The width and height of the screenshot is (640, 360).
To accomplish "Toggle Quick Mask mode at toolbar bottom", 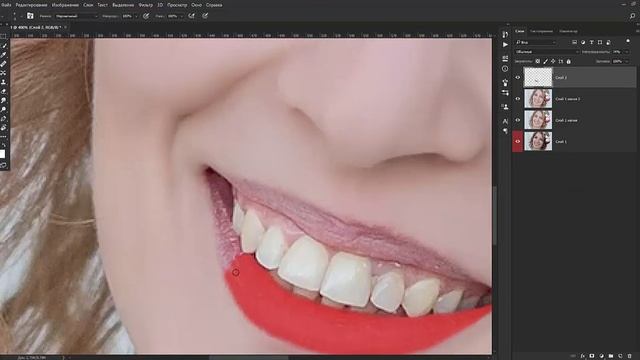I will tap(3, 165).
